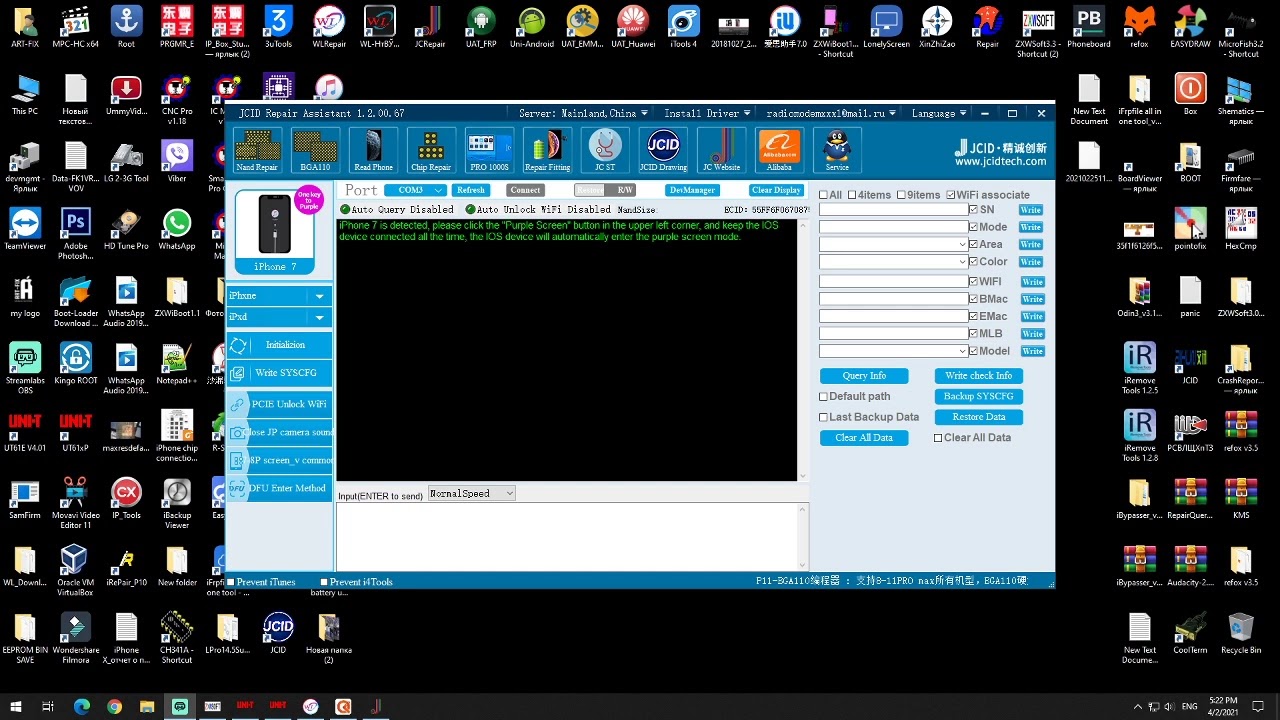1280x720 pixels.
Task: Open the account email menu
Action: [831, 114]
